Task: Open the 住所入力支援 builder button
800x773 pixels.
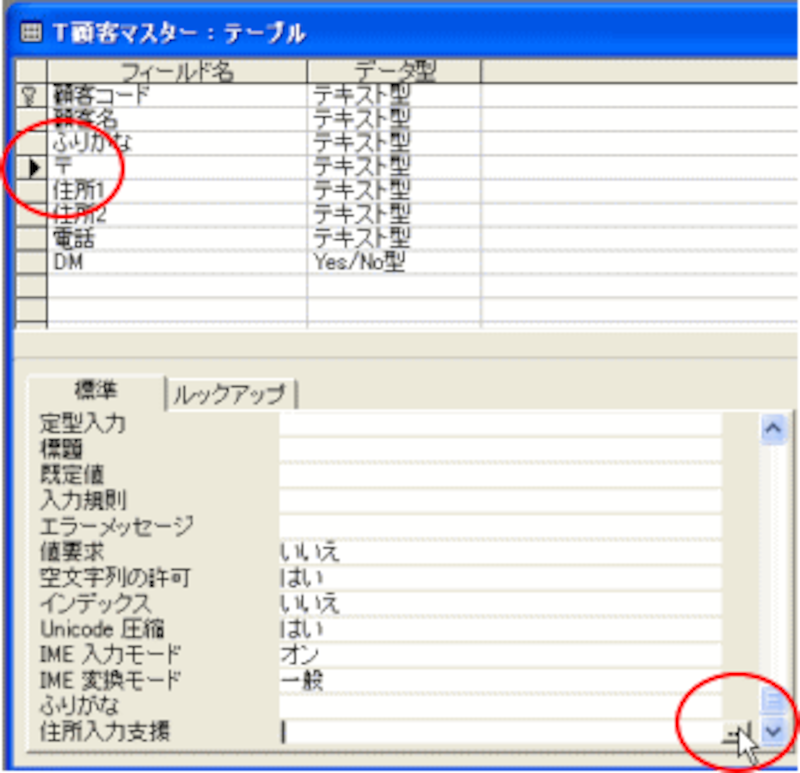Action: tap(737, 734)
